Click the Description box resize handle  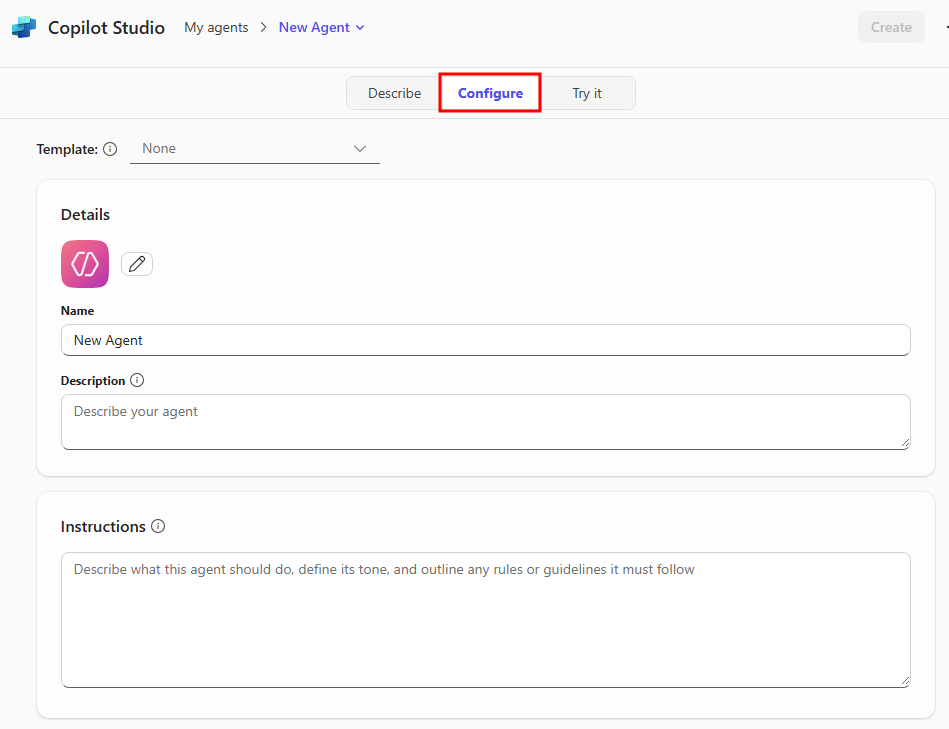(x=904, y=443)
